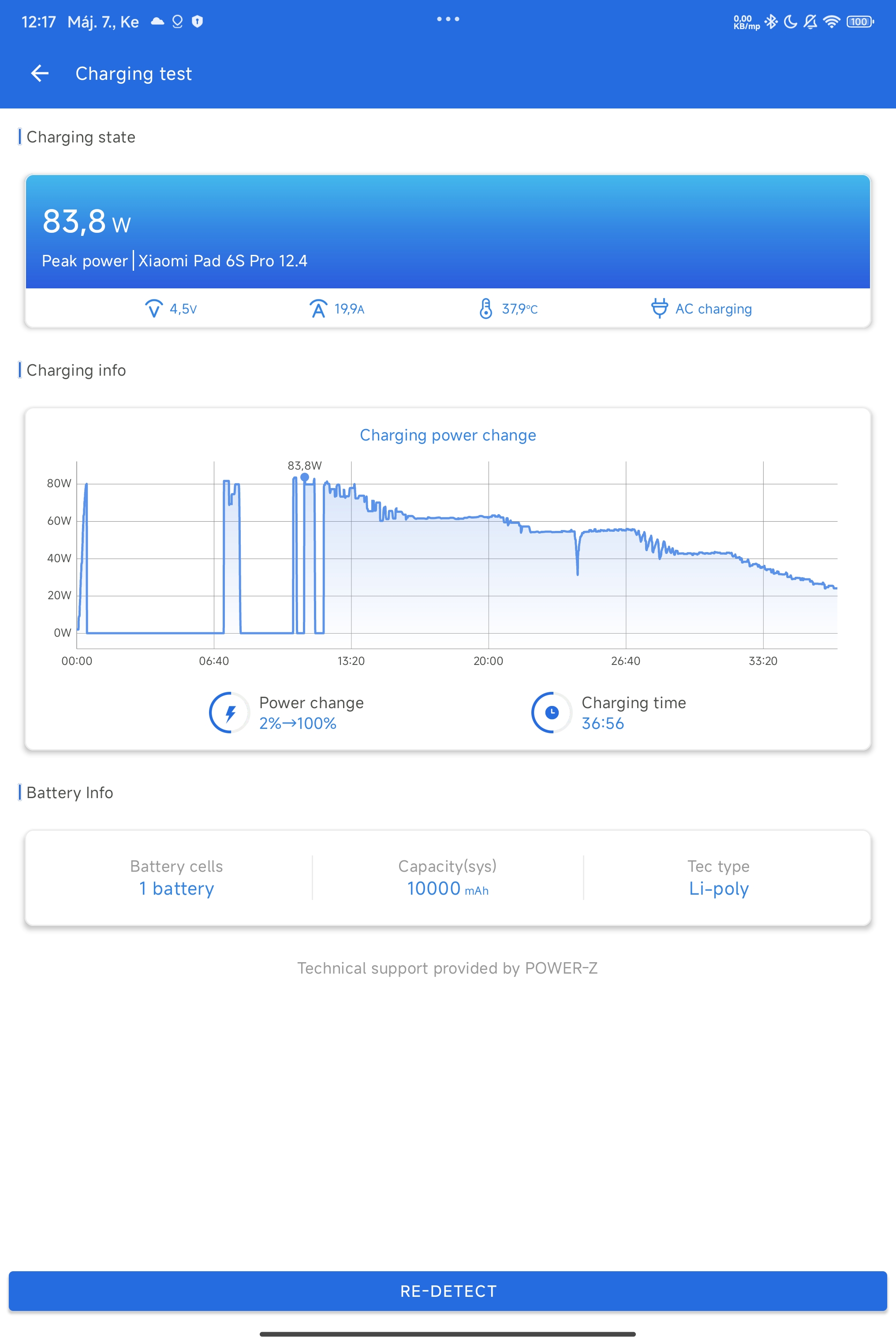Tap the cloud notification icon in status bar
The height and width of the screenshot is (1344, 896).
pos(157,22)
